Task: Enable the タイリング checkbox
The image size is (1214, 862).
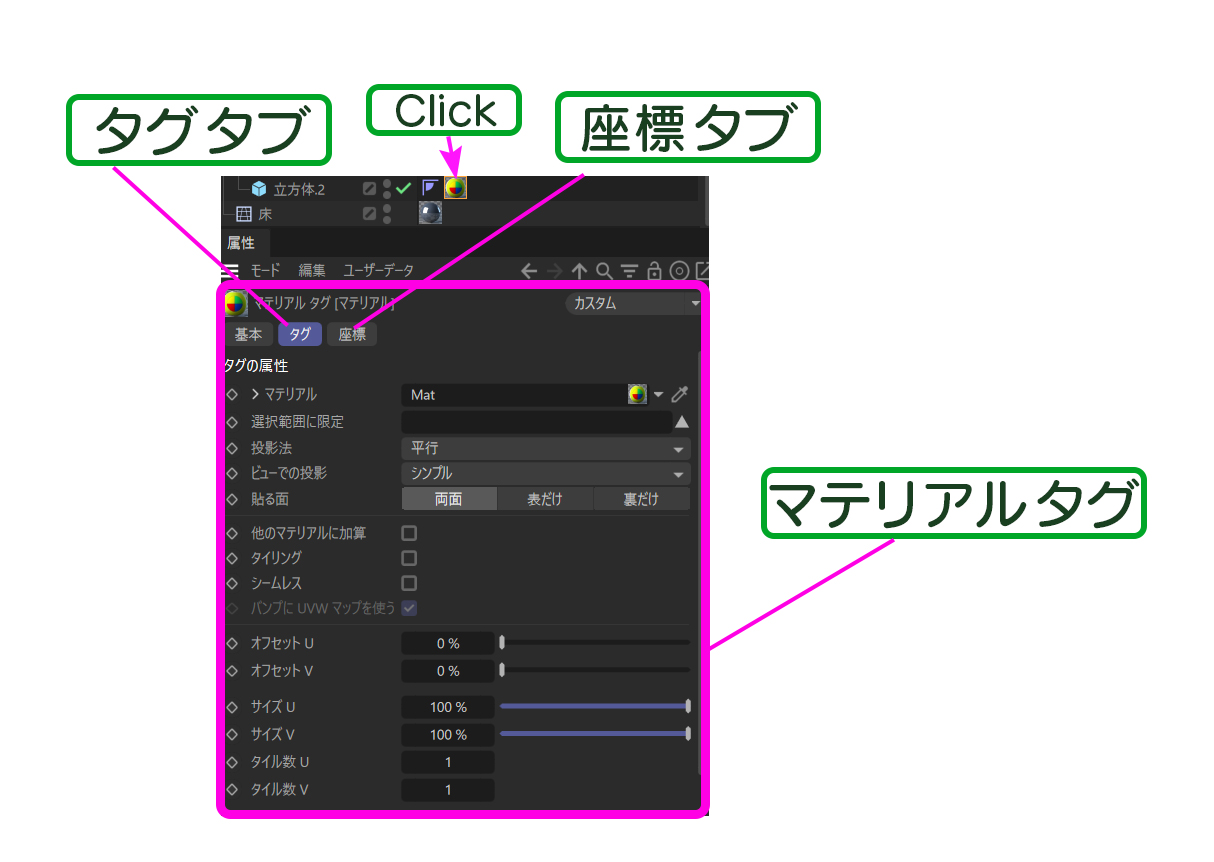Action: pyautogui.click(x=409, y=559)
